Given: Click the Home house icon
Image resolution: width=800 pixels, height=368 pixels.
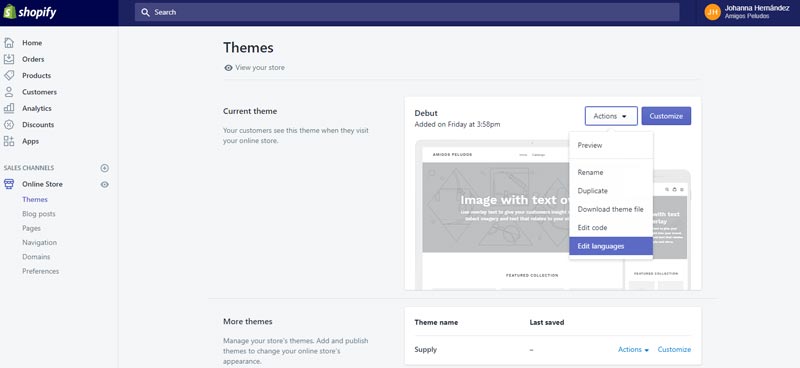Looking at the screenshot, I should (9, 43).
